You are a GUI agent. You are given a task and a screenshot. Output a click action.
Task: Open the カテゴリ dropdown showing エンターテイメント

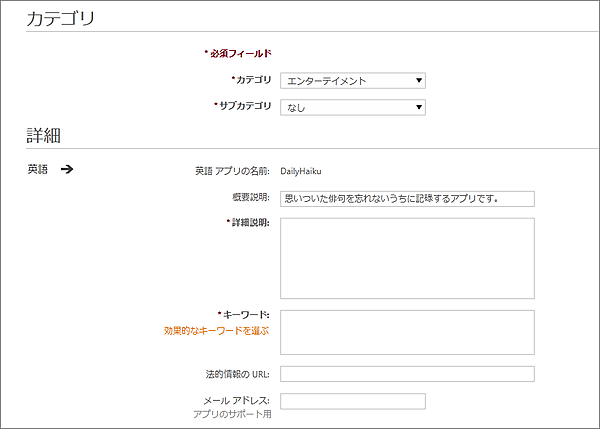(x=353, y=81)
